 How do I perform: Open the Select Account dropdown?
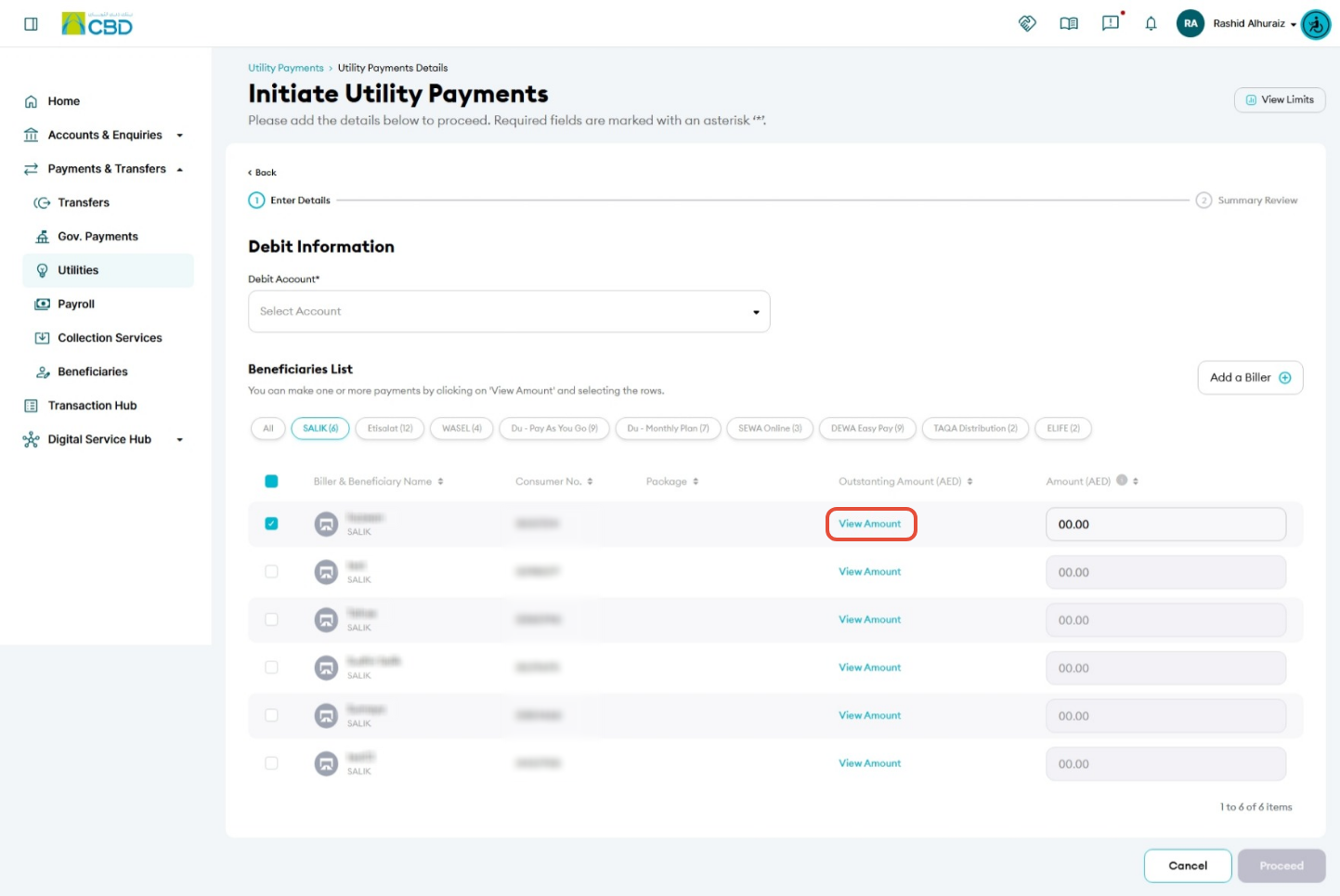click(x=509, y=311)
